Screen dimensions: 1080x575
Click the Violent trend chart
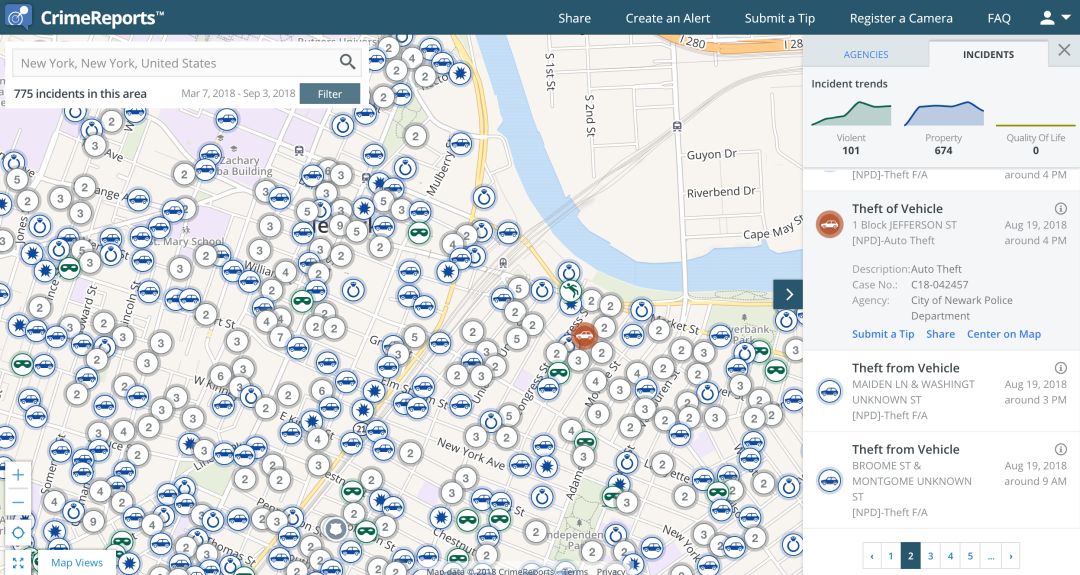[851, 114]
